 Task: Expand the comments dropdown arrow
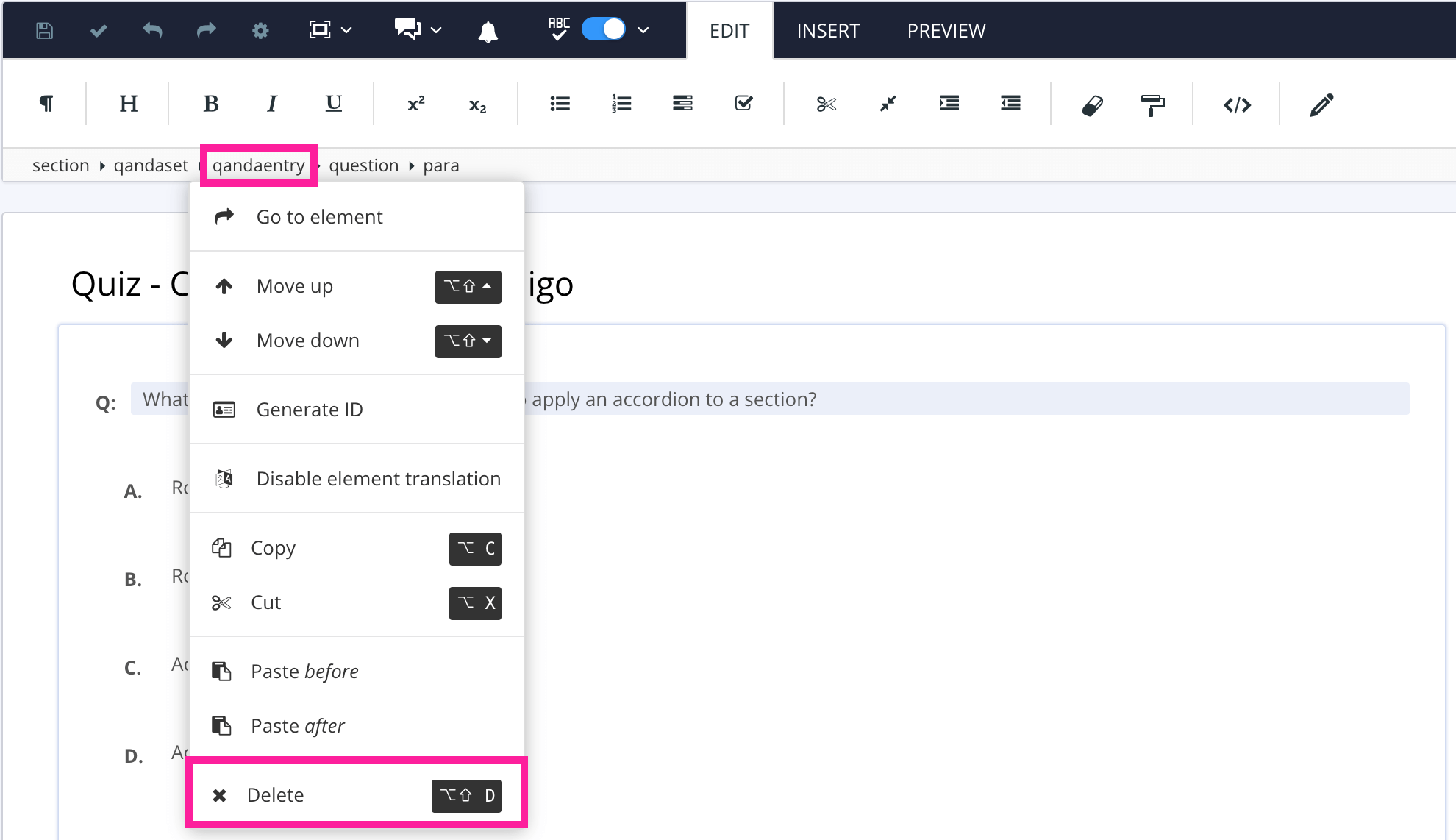click(x=436, y=30)
